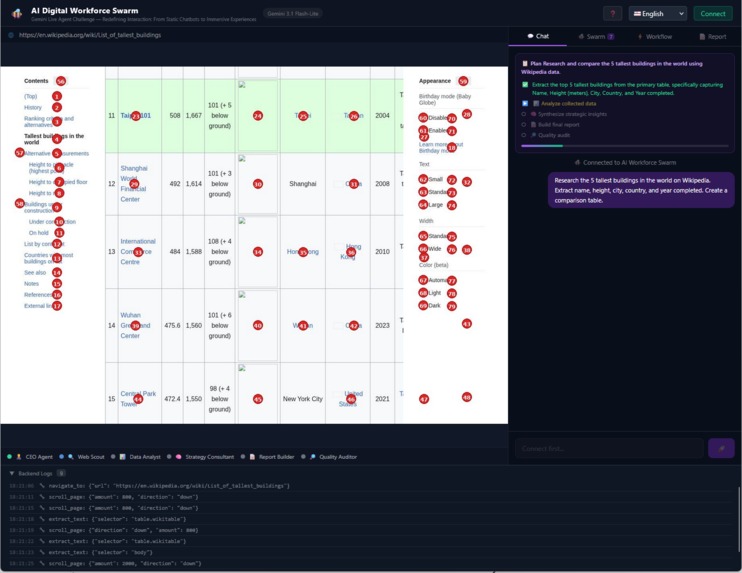The image size is (742, 573).
Task: Switch to the Workflow tab
Action: click(x=654, y=36)
